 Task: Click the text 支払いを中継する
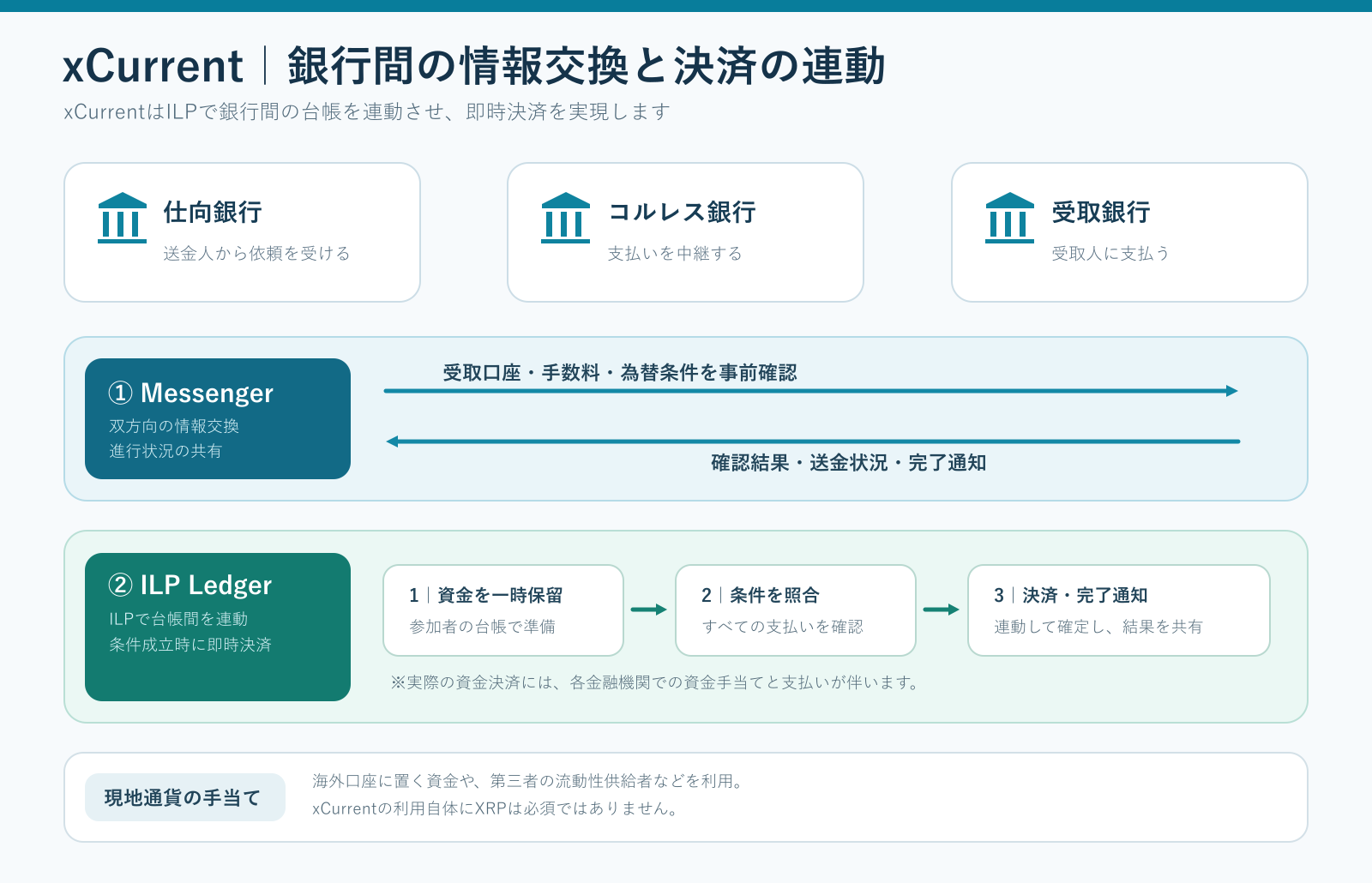click(x=675, y=253)
